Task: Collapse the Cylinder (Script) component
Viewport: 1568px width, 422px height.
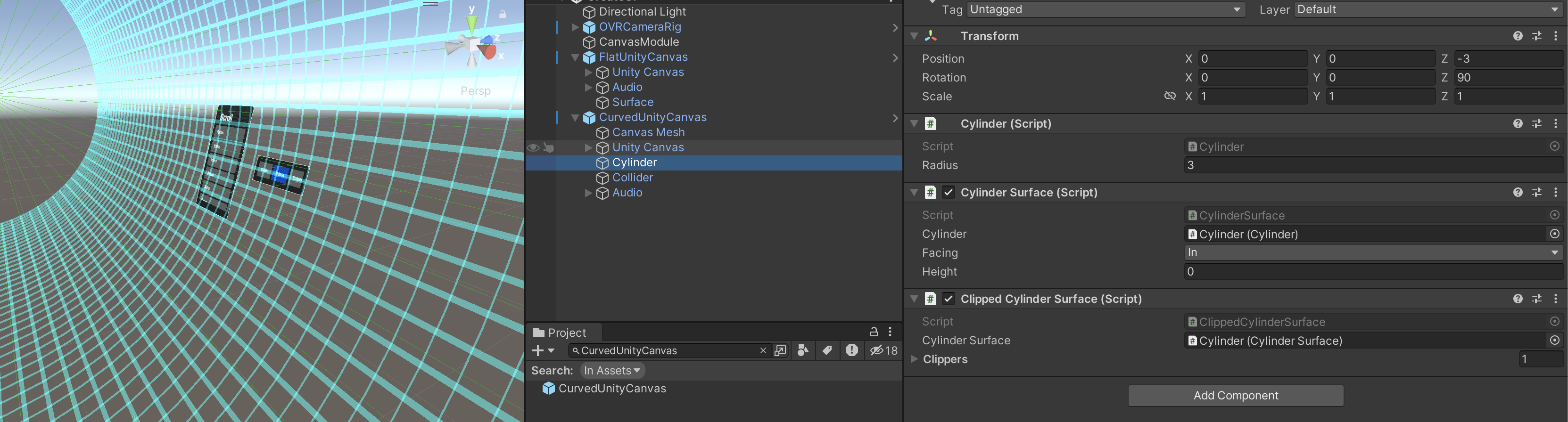Action: [914, 123]
